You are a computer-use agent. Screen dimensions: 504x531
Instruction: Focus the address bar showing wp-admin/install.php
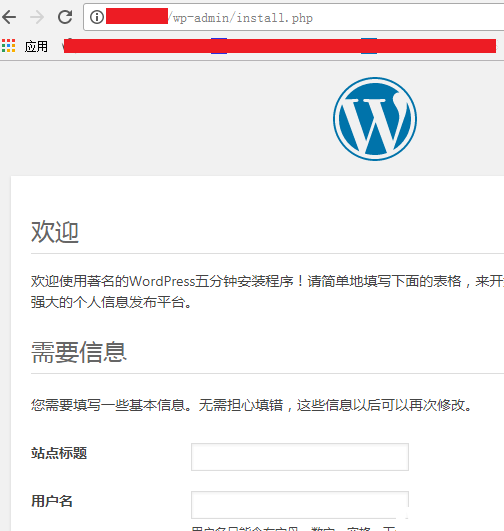(294, 17)
